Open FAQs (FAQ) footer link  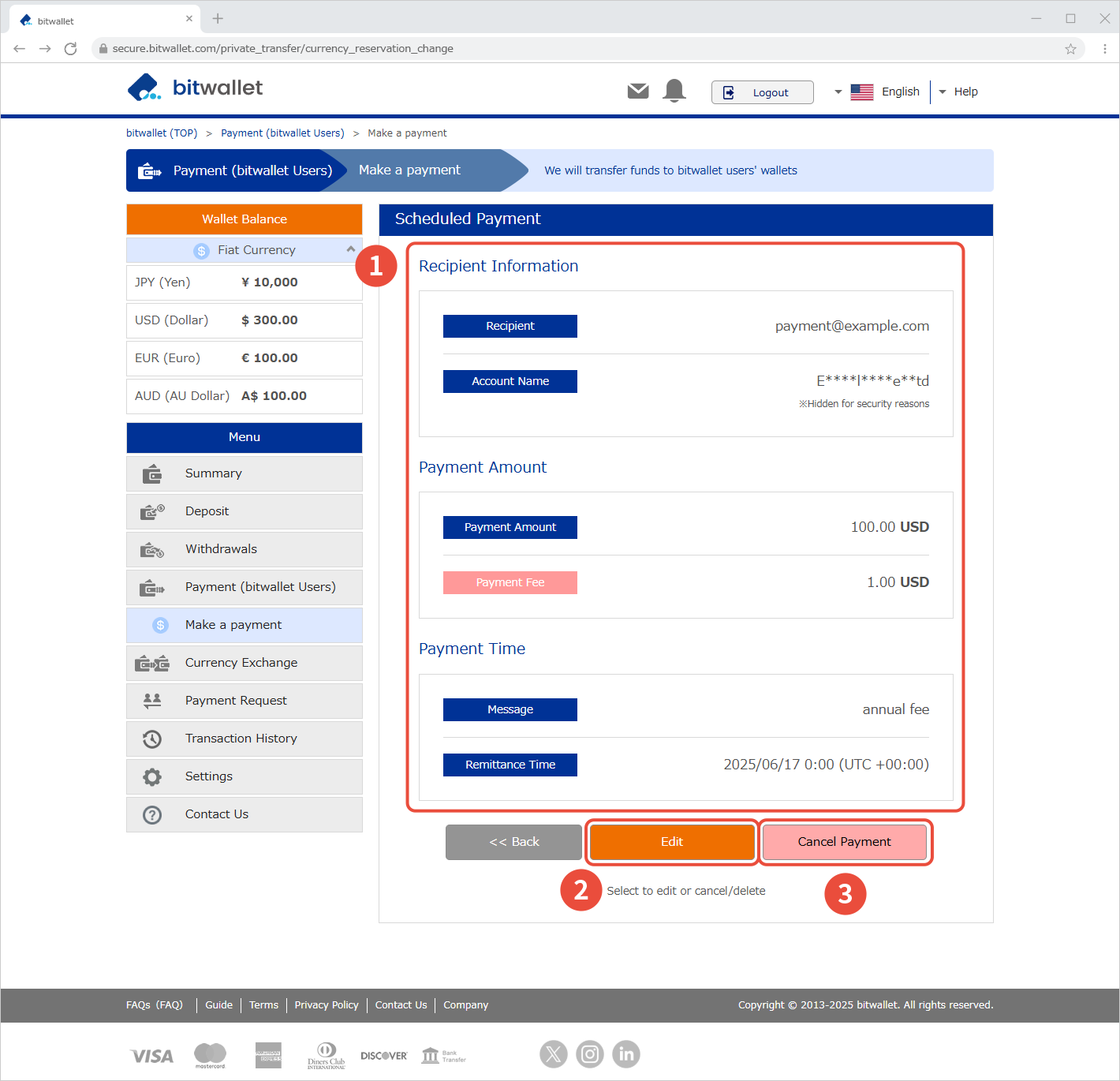(155, 1005)
